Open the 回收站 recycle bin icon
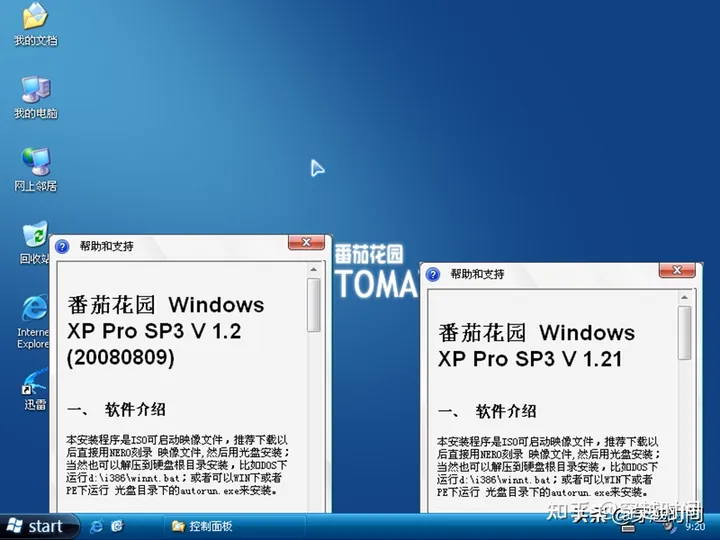The height and width of the screenshot is (540, 720). (35, 242)
